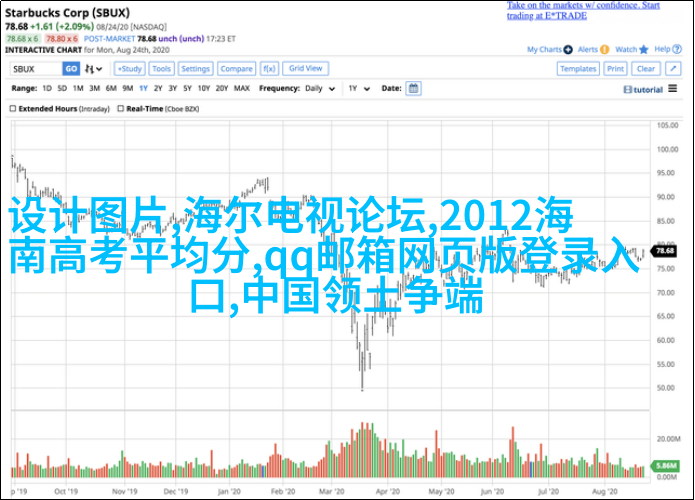Image resolution: width=695 pixels, height=500 pixels.
Task: Click the POST-MARKET label
Action: (x=109, y=39)
